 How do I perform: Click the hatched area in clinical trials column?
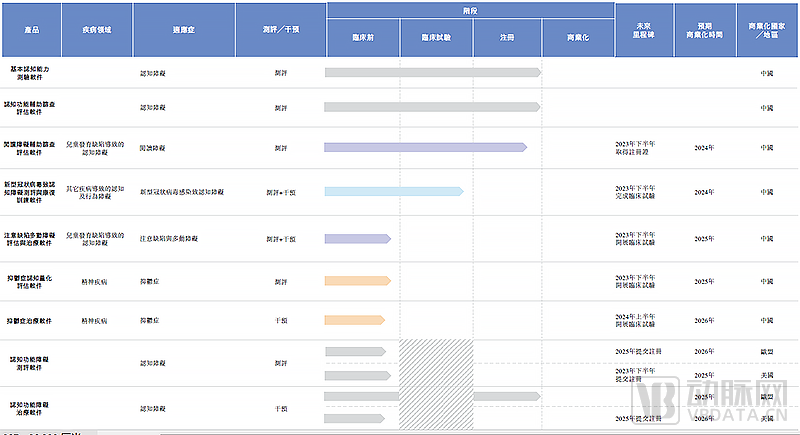[x=435, y=385]
